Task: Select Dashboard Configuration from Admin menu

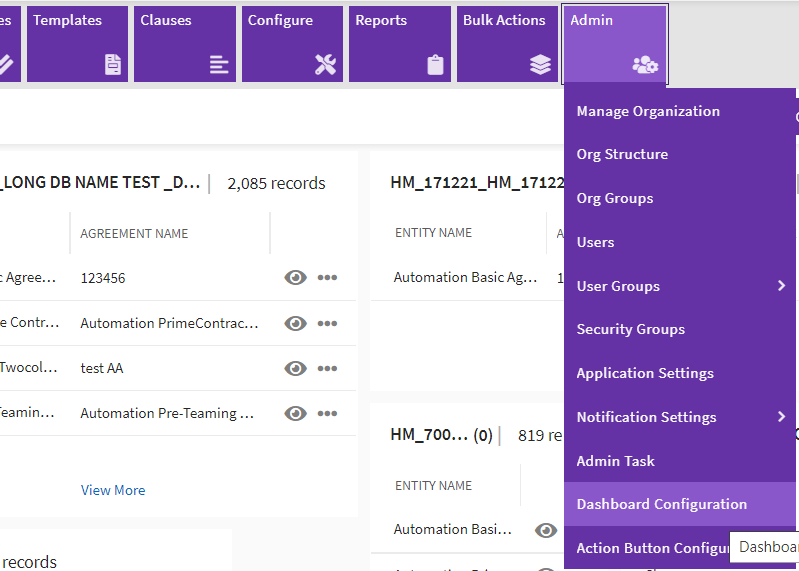Action: click(661, 504)
